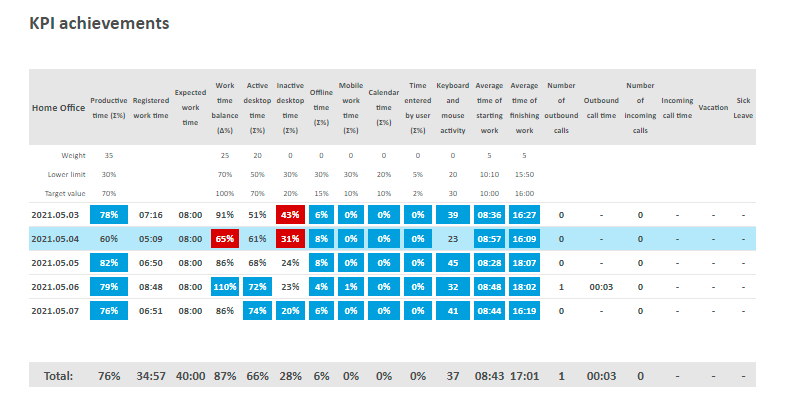The height and width of the screenshot is (411, 804).
Task: Click the 2021.05.07 date row label
Action: point(54,311)
